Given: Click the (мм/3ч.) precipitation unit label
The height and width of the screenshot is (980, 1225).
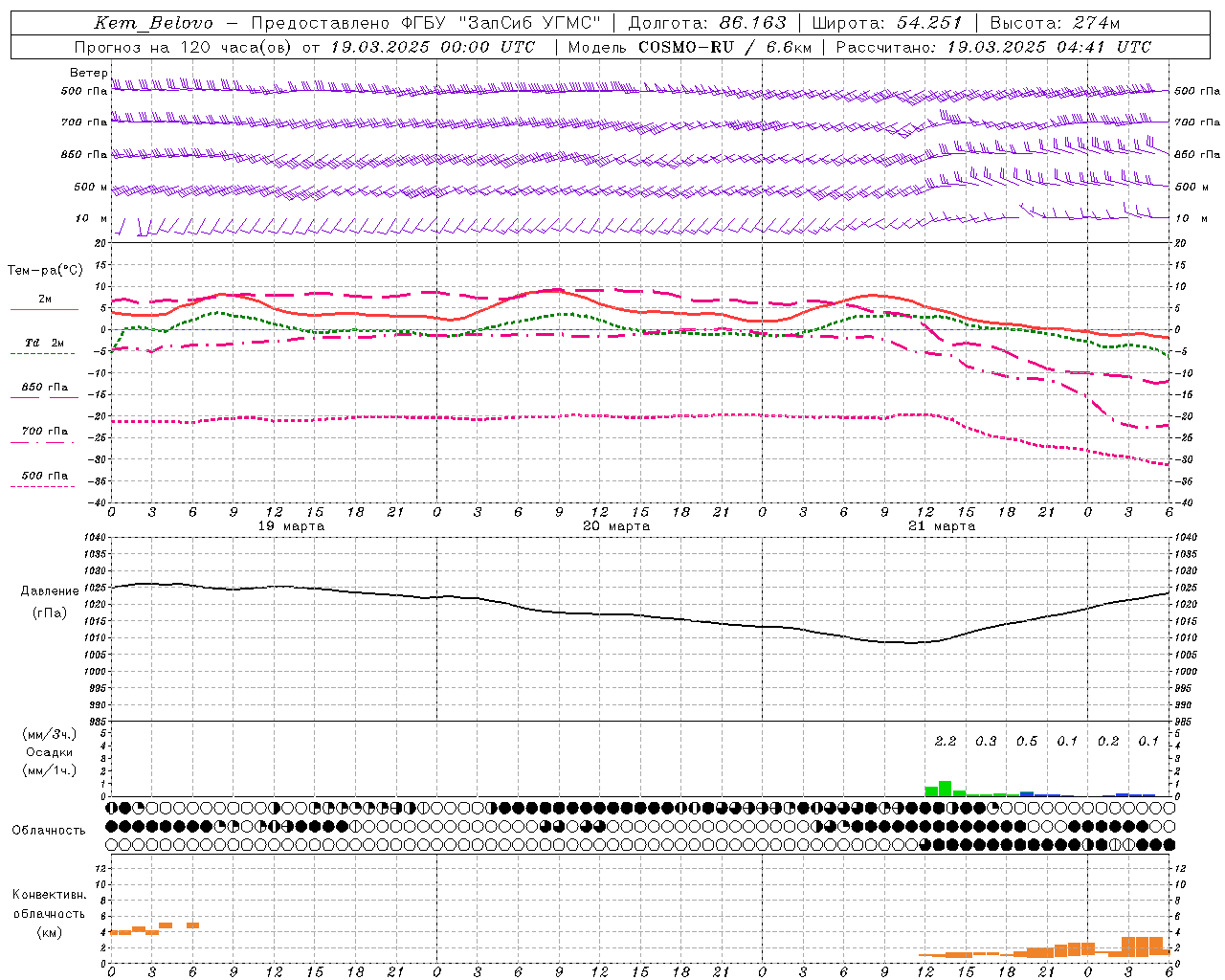Looking at the screenshot, I should 50,734.
